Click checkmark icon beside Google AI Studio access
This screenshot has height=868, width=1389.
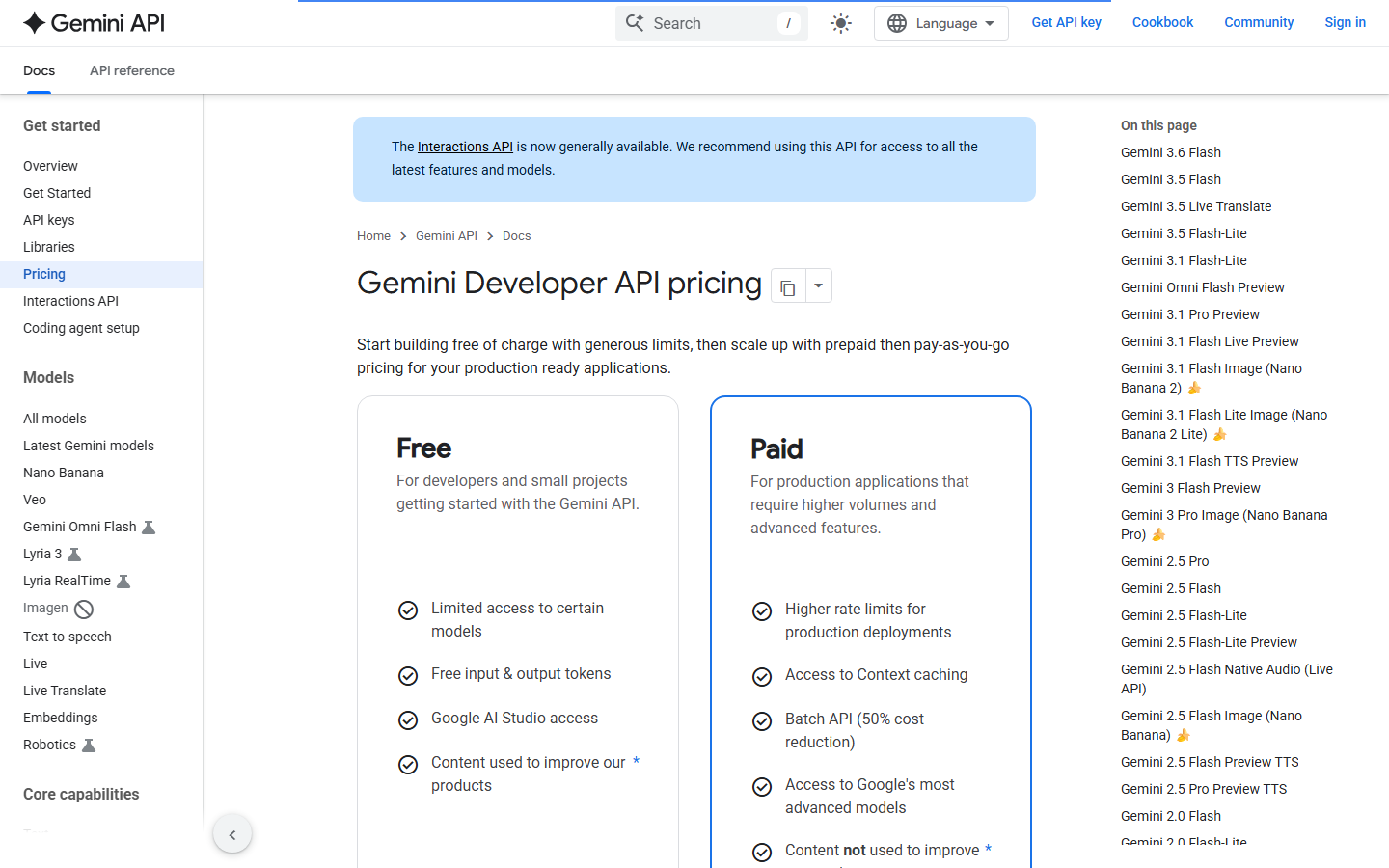pos(408,720)
